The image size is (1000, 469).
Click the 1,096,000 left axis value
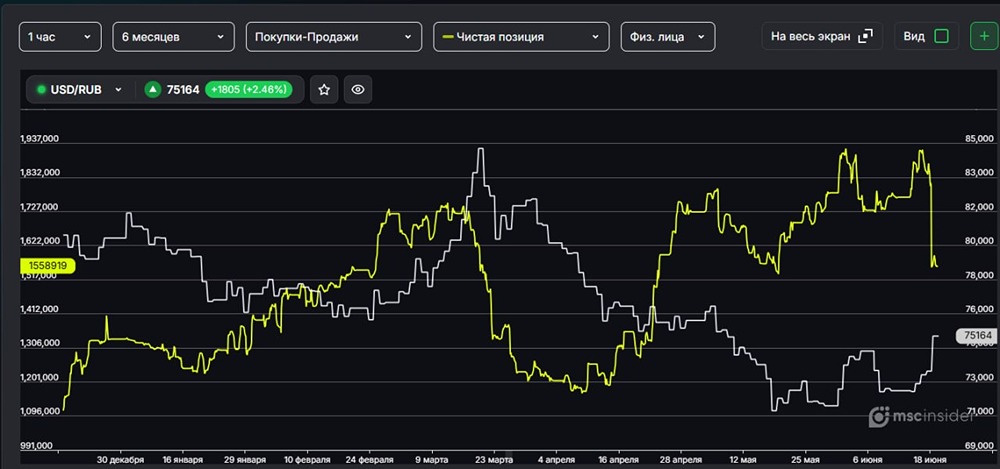[x=41, y=412]
